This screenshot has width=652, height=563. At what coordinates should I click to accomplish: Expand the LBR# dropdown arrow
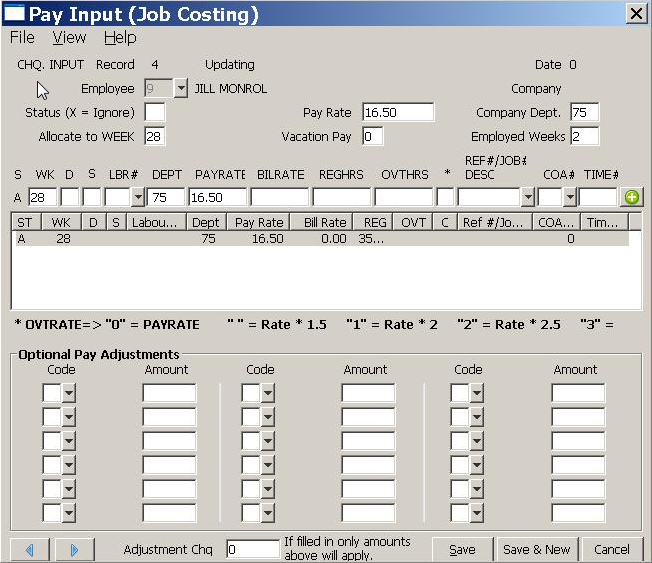[138, 197]
